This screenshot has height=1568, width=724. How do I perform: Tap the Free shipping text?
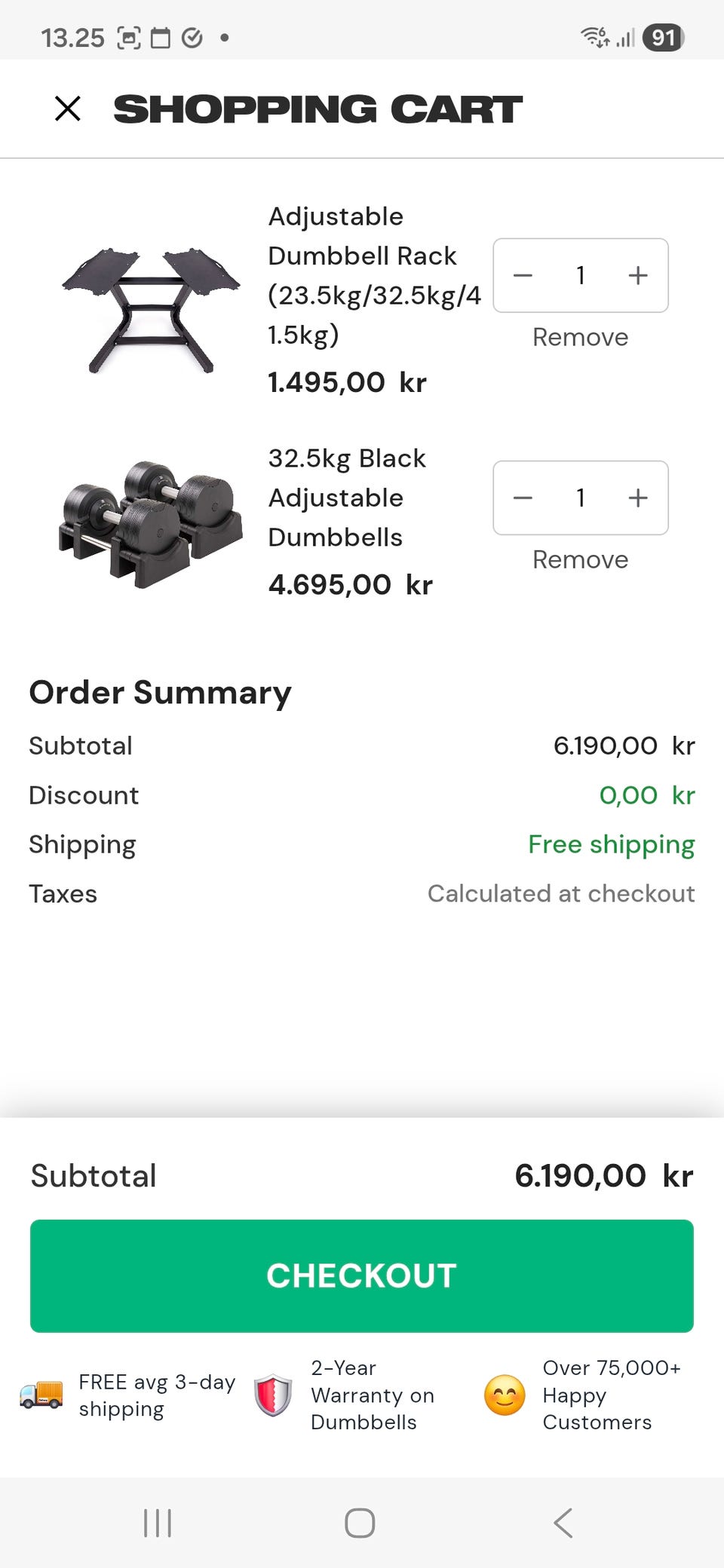pos(611,844)
